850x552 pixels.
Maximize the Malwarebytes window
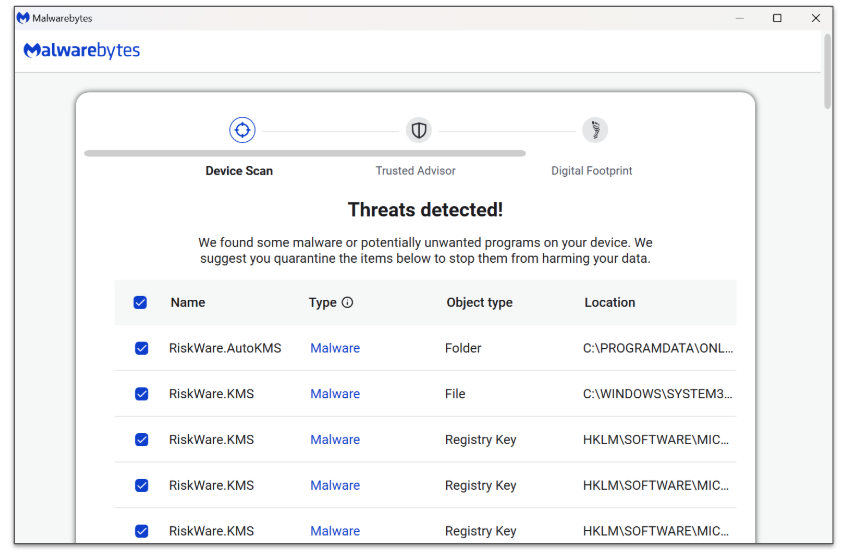(x=777, y=18)
